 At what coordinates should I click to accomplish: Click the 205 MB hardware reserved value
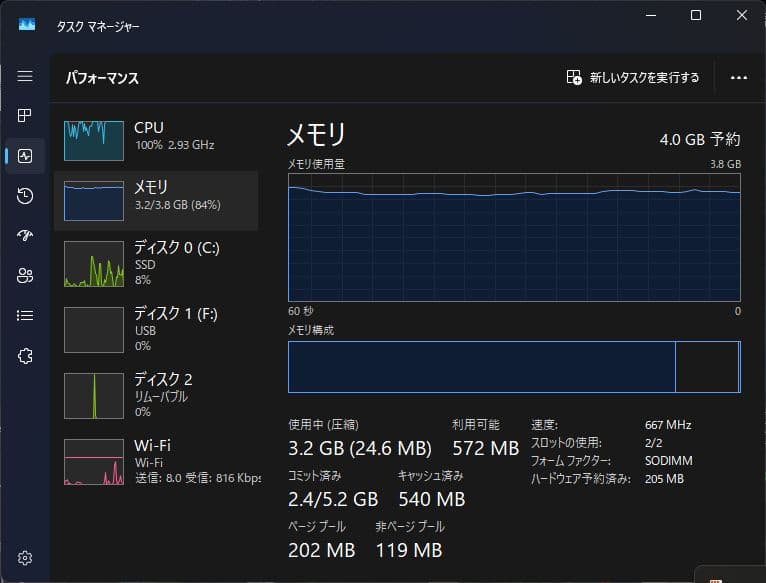[664, 479]
